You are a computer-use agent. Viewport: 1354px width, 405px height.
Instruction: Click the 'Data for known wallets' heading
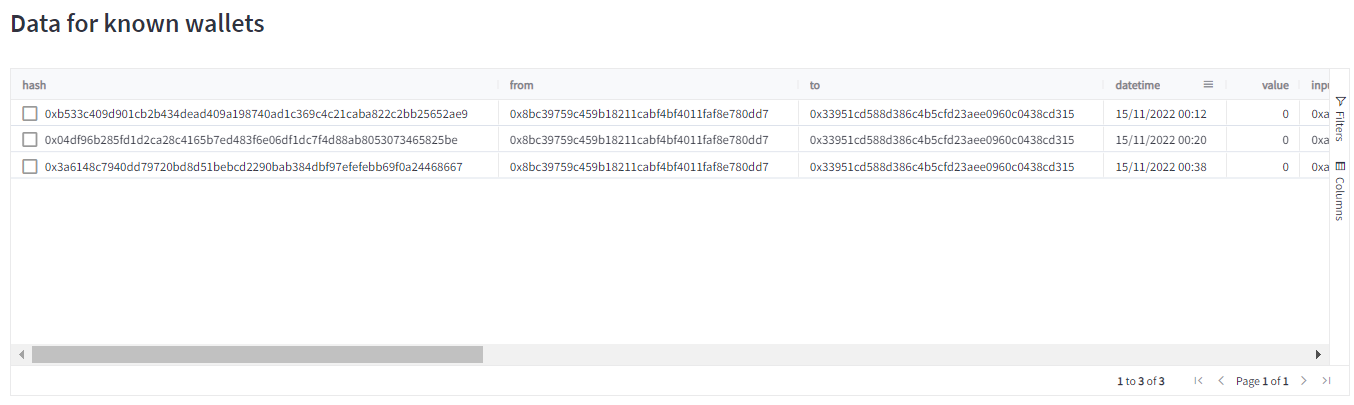coord(137,24)
